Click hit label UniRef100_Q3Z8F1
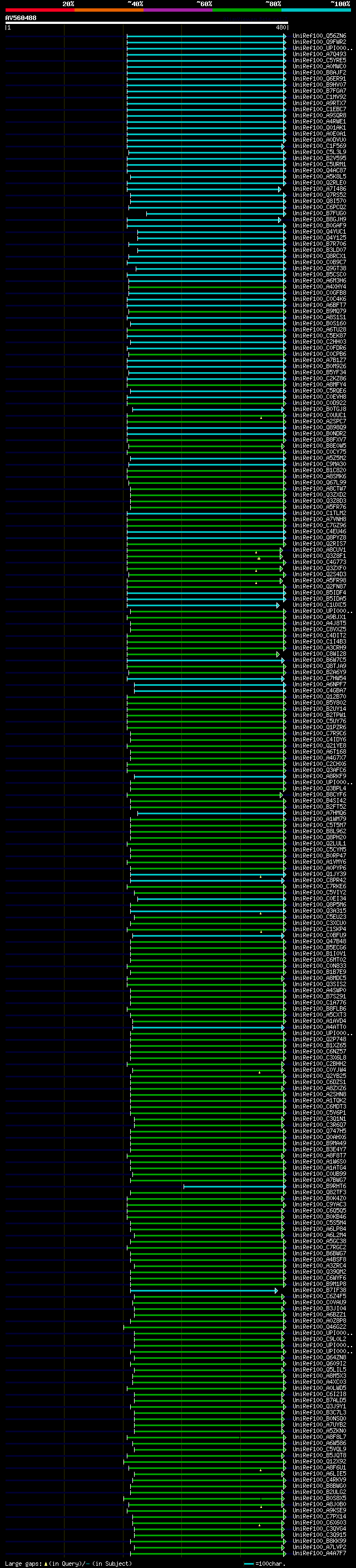 point(319,556)
